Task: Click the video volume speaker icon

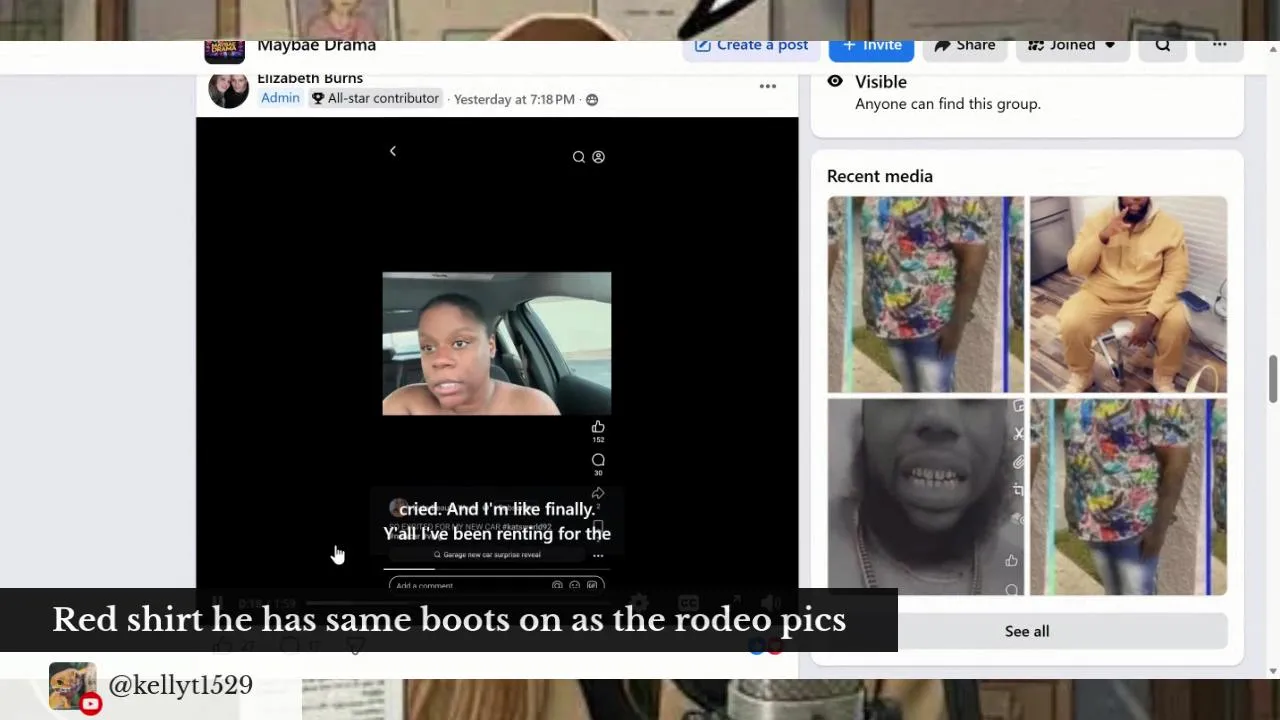Action: click(770, 602)
